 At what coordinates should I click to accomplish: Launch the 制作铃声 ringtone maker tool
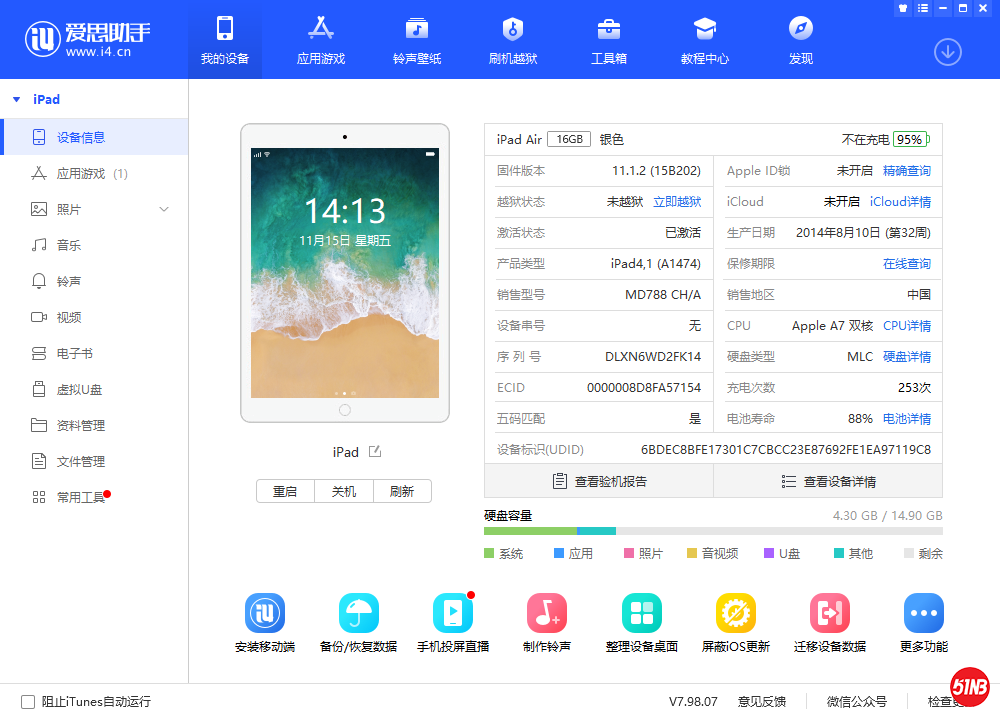pyautogui.click(x=547, y=612)
